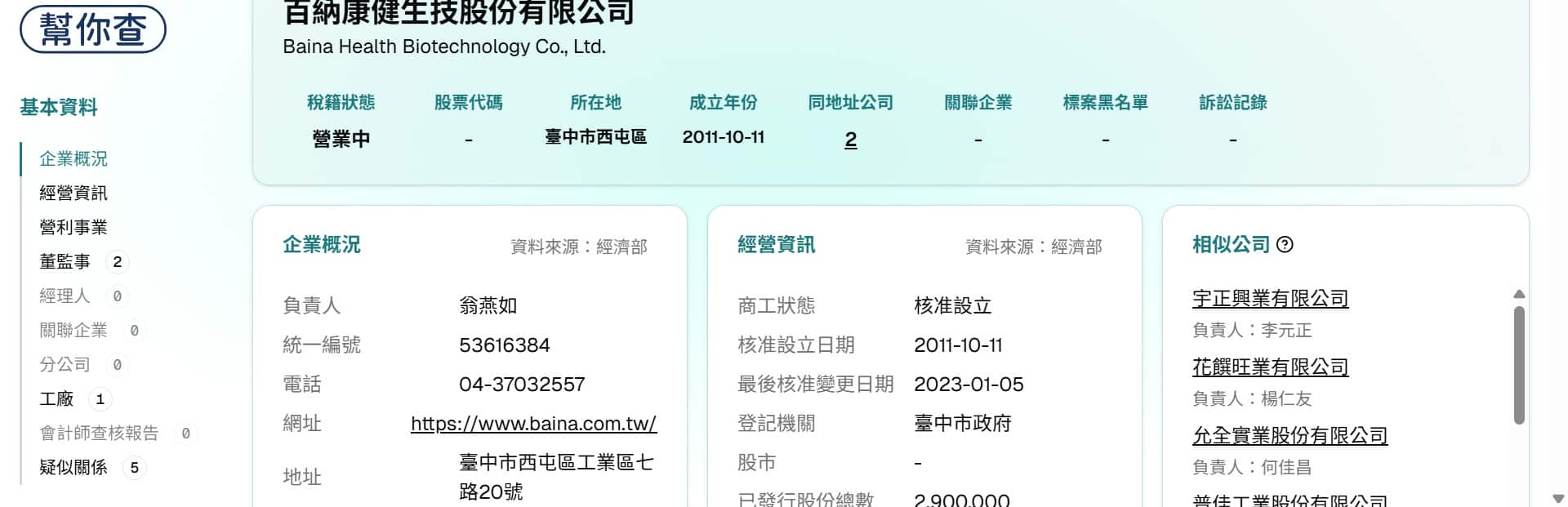Click 負責人:李元正 under 宇正興業
This screenshot has width=1568, height=507.
click(1252, 331)
